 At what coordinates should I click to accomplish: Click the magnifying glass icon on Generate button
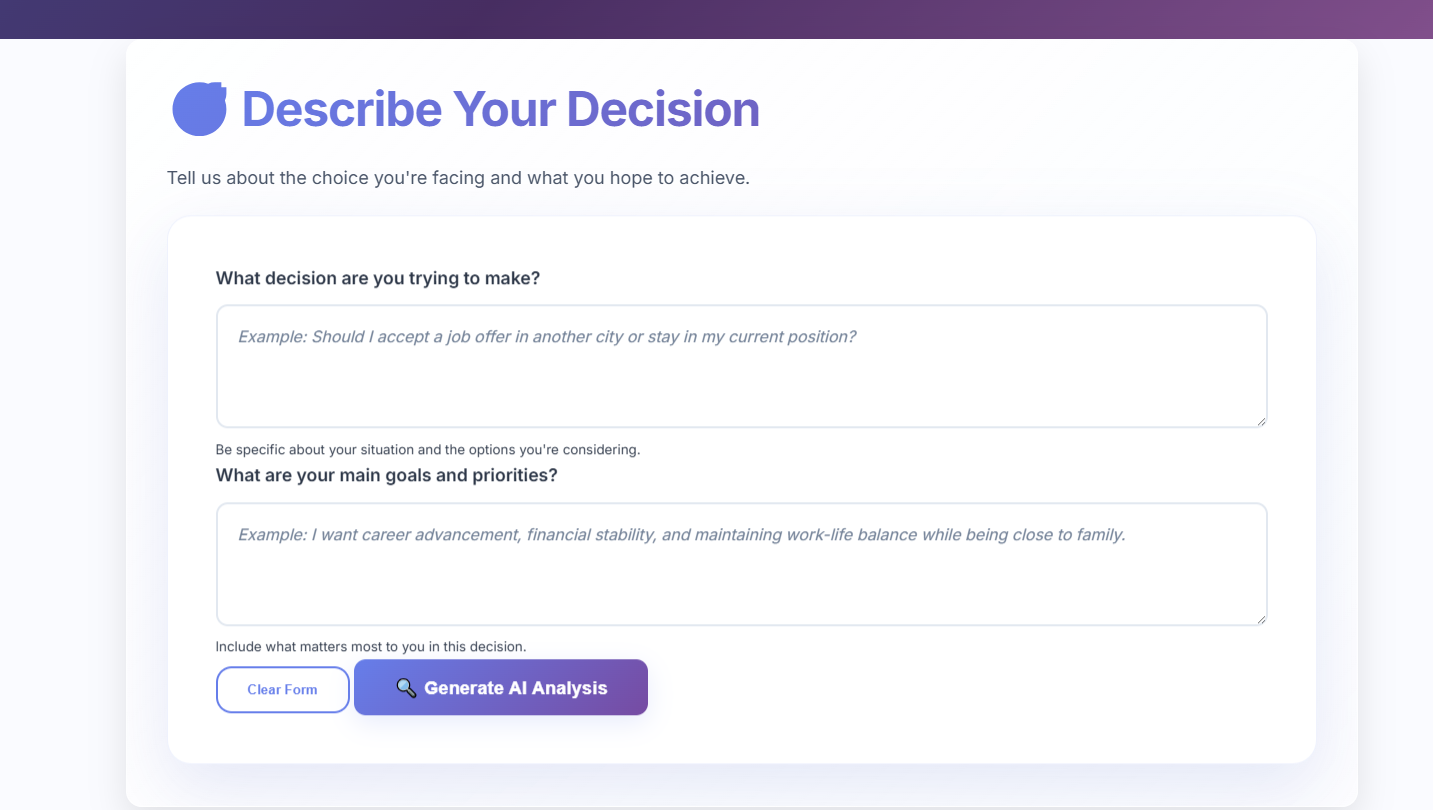point(406,688)
